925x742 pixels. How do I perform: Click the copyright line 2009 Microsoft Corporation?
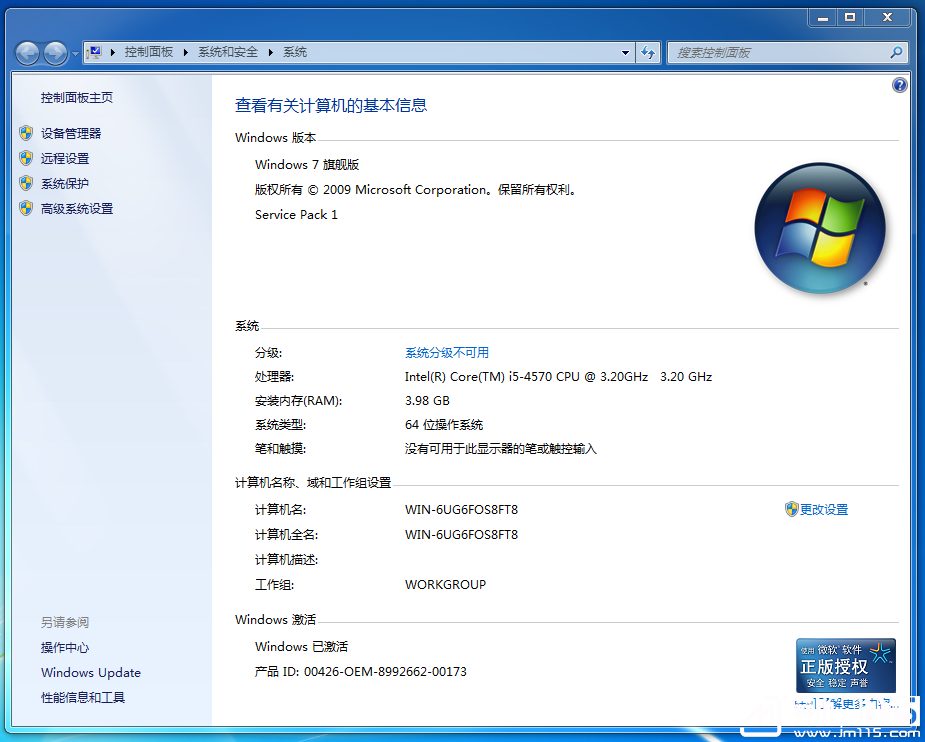[415, 190]
